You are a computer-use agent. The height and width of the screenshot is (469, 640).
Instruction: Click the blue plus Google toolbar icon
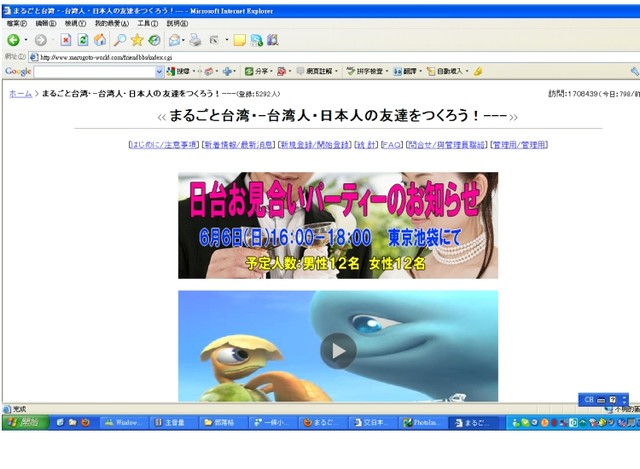[227, 71]
